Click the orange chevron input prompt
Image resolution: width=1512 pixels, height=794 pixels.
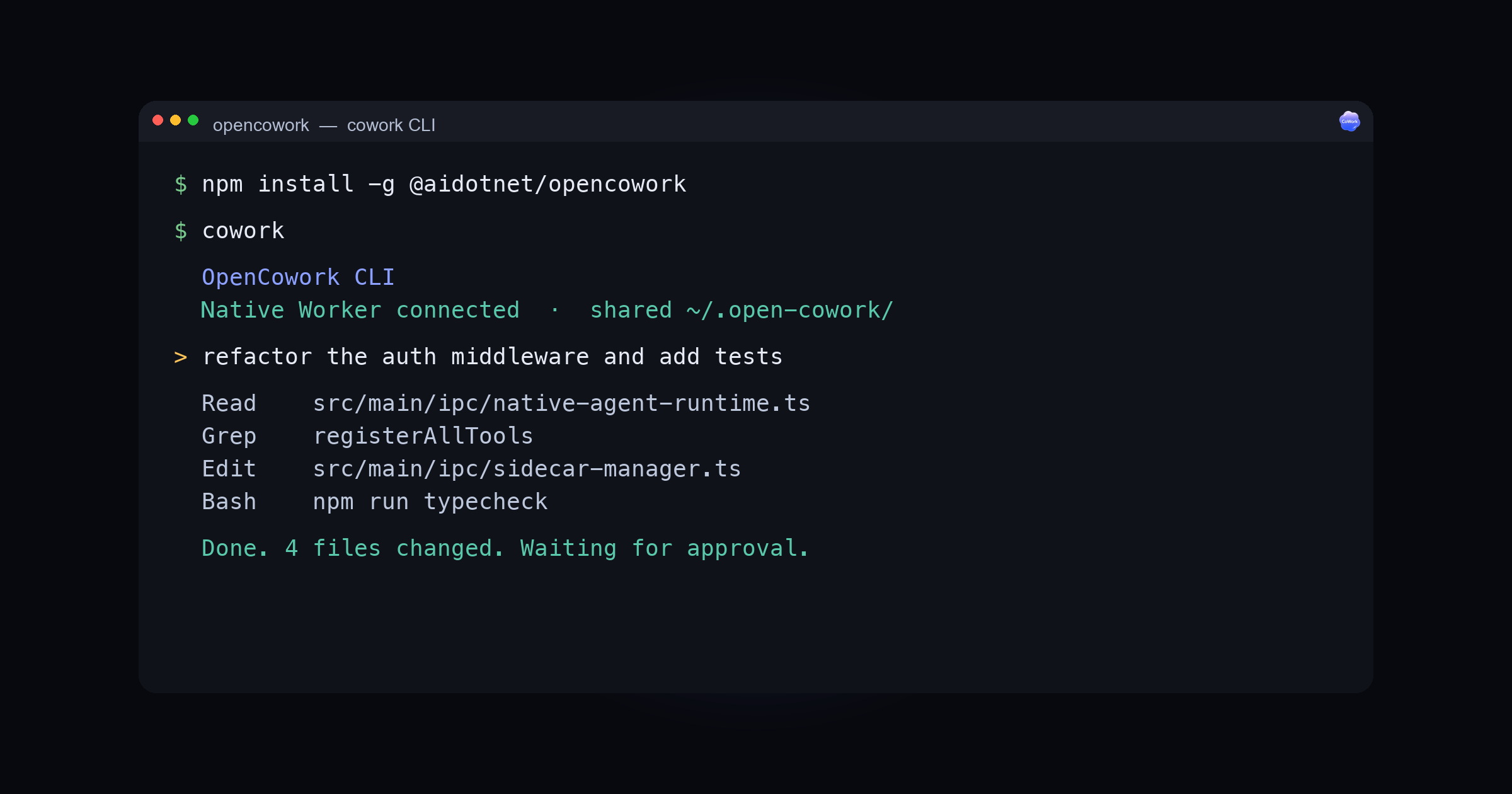click(x=180, y=357)
